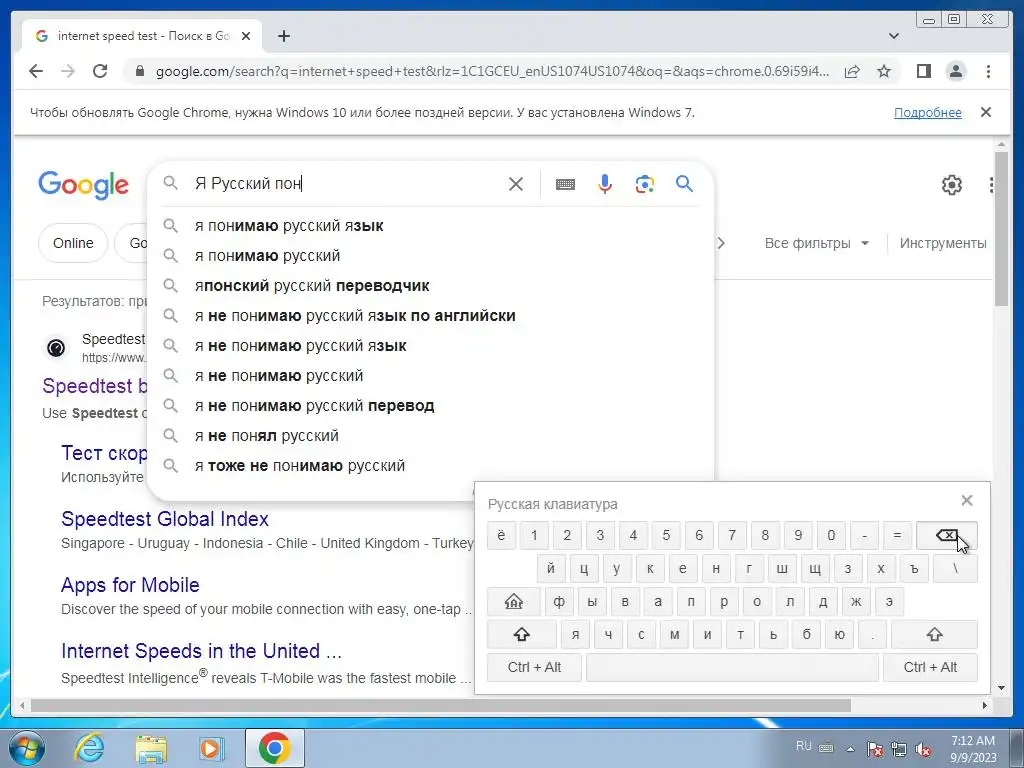Image resolution: width=1024 pixels, height=768 pixels.
Task: Tap the а key on virtual keyboard
Action: [x=658, y=601]
